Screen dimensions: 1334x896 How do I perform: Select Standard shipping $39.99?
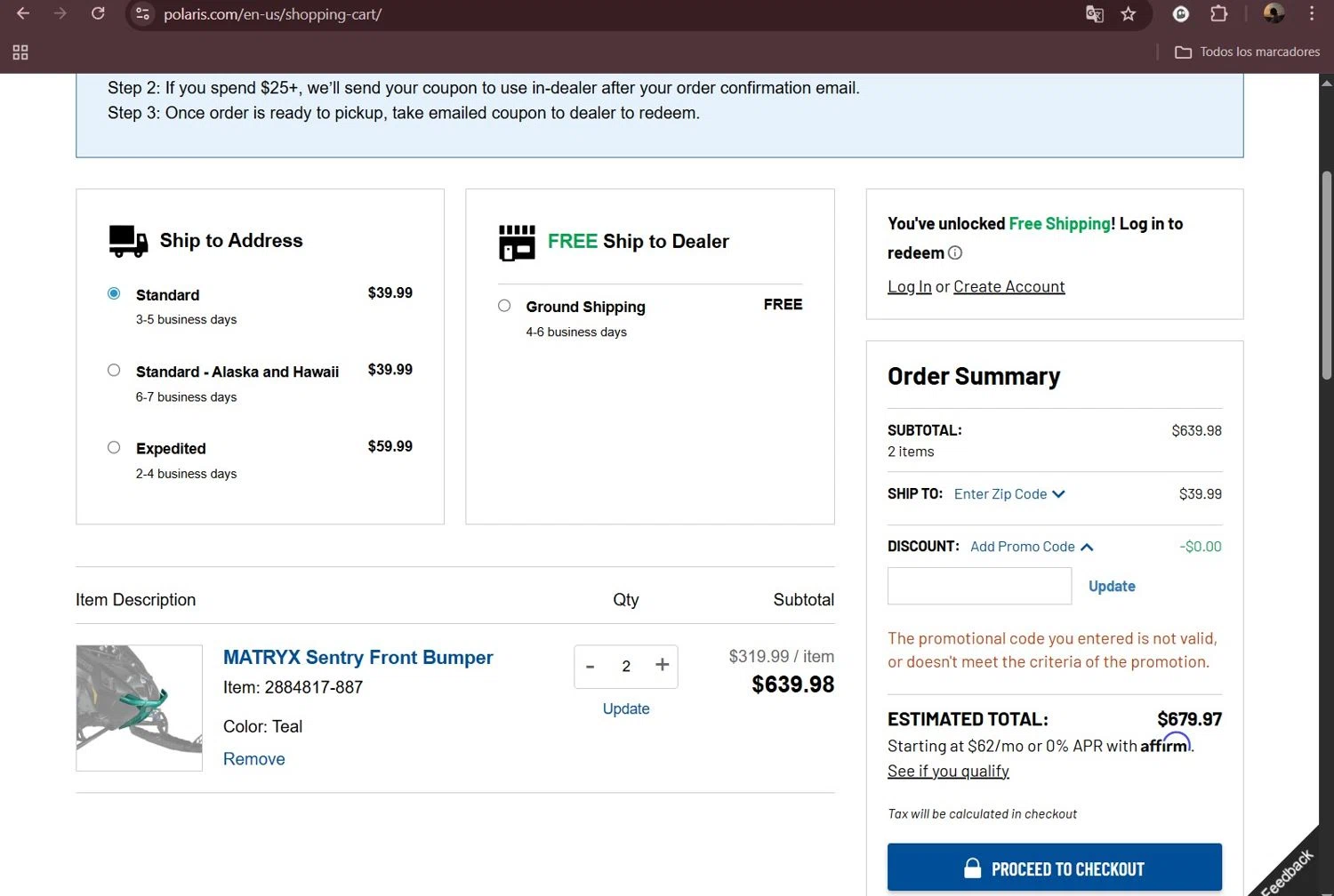[x=114, y=293]
